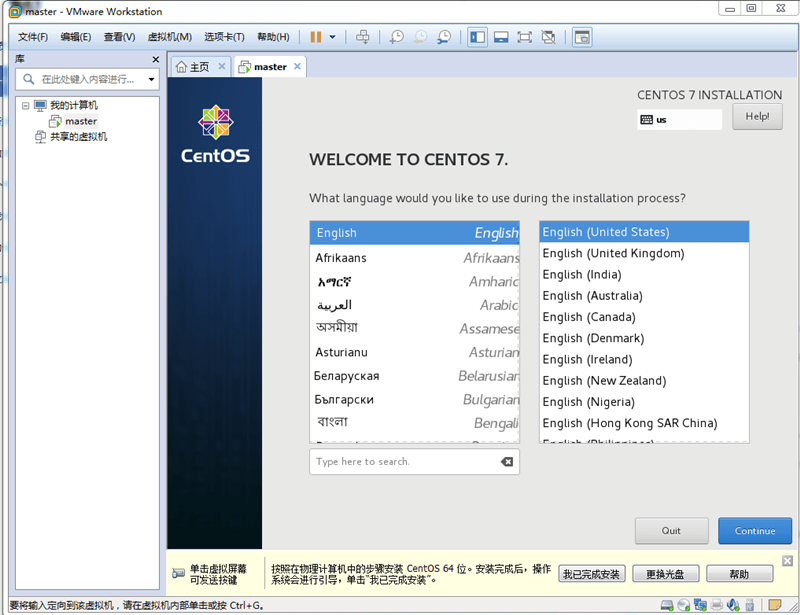800x615 pixels.
Task: Choose English (Nigeria) locale
Action: click(644, 402)
